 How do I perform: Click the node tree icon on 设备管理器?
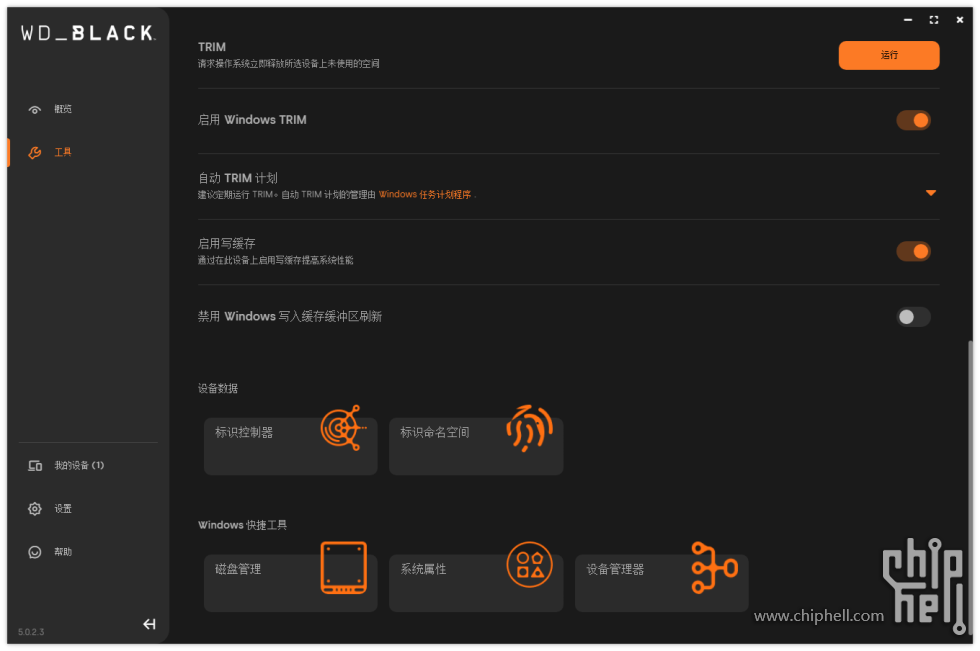click(714, 567)
